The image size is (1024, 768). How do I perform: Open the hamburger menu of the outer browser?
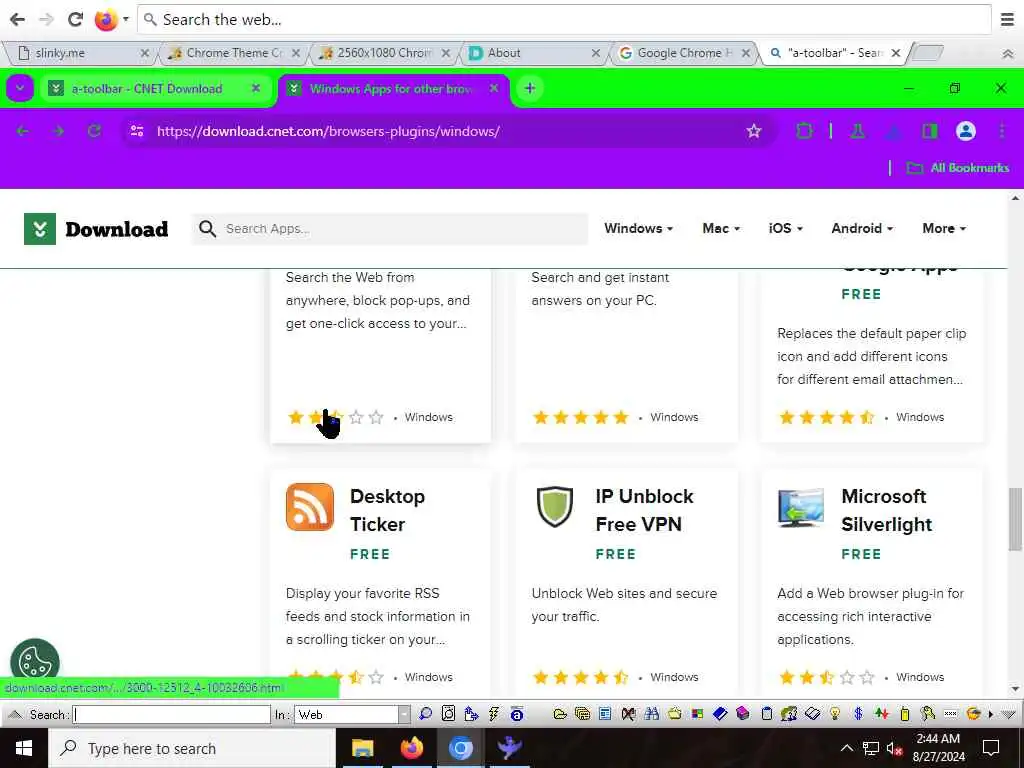[x=1008, y=19]
